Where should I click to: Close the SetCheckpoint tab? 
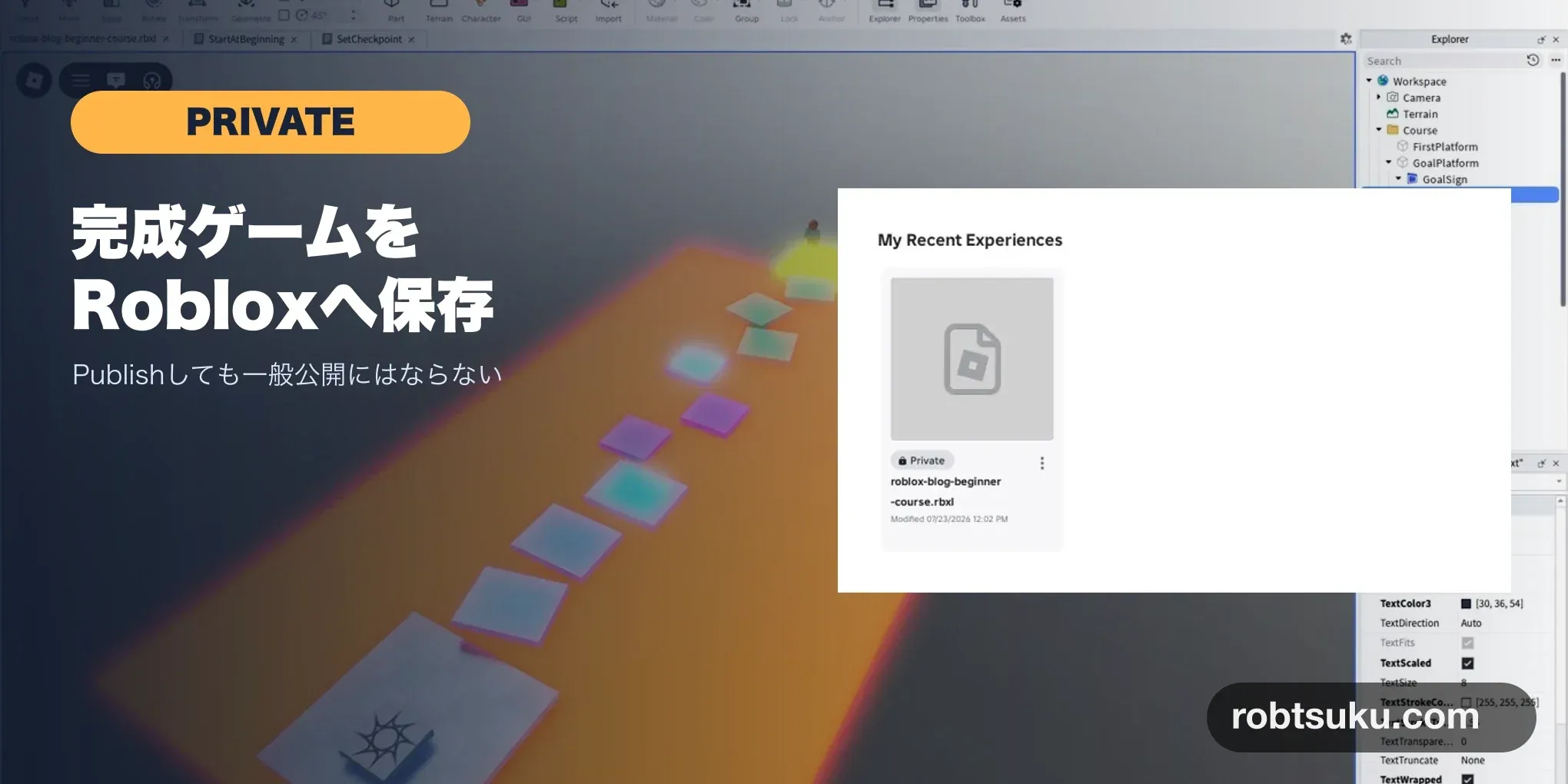tap(411, 39)
